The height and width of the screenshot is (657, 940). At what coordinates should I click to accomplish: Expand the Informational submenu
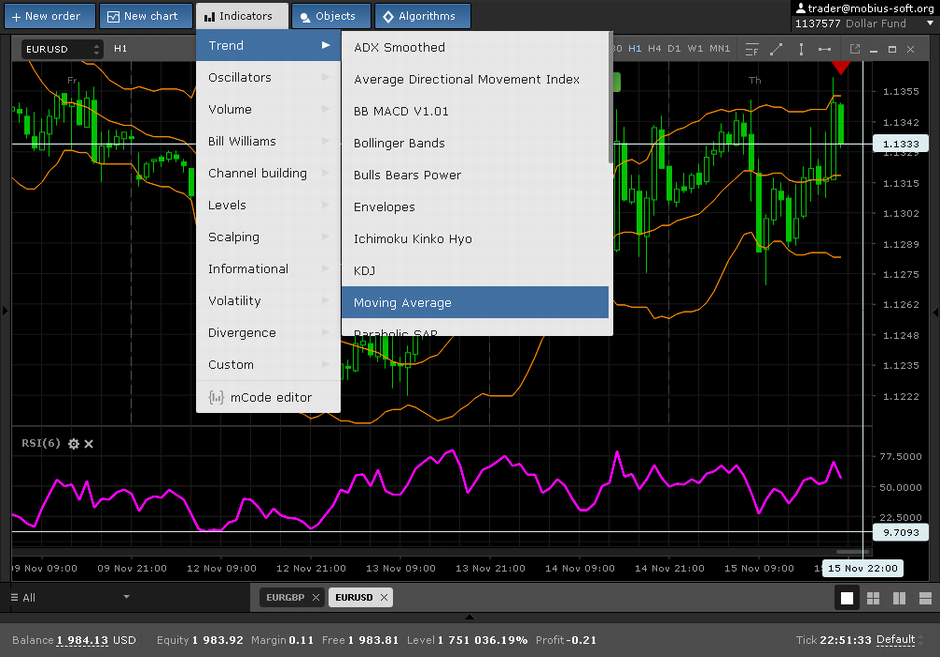coord(268,269)
